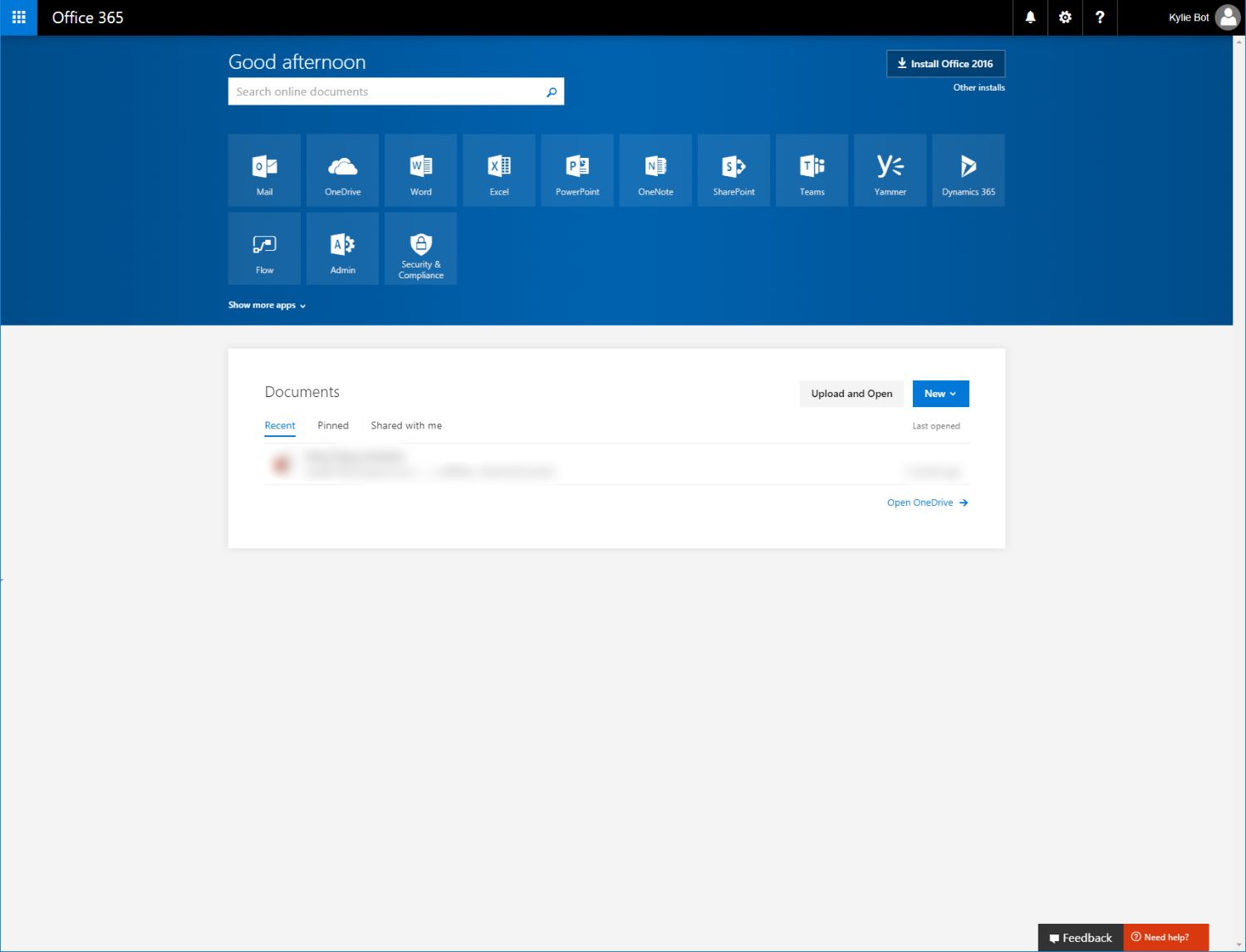Launch the Yammer app tile
The height and width of the screenshot is (952, 1246).
pos(890,170)
